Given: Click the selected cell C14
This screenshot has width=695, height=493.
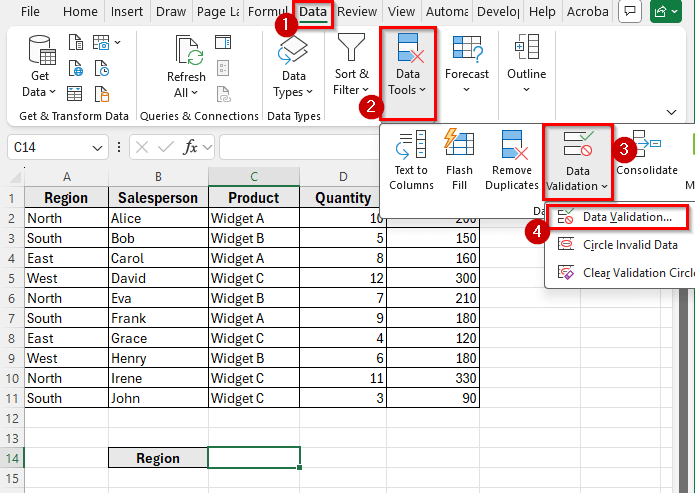Looking at the screenshot, I should tap(254, 458).
